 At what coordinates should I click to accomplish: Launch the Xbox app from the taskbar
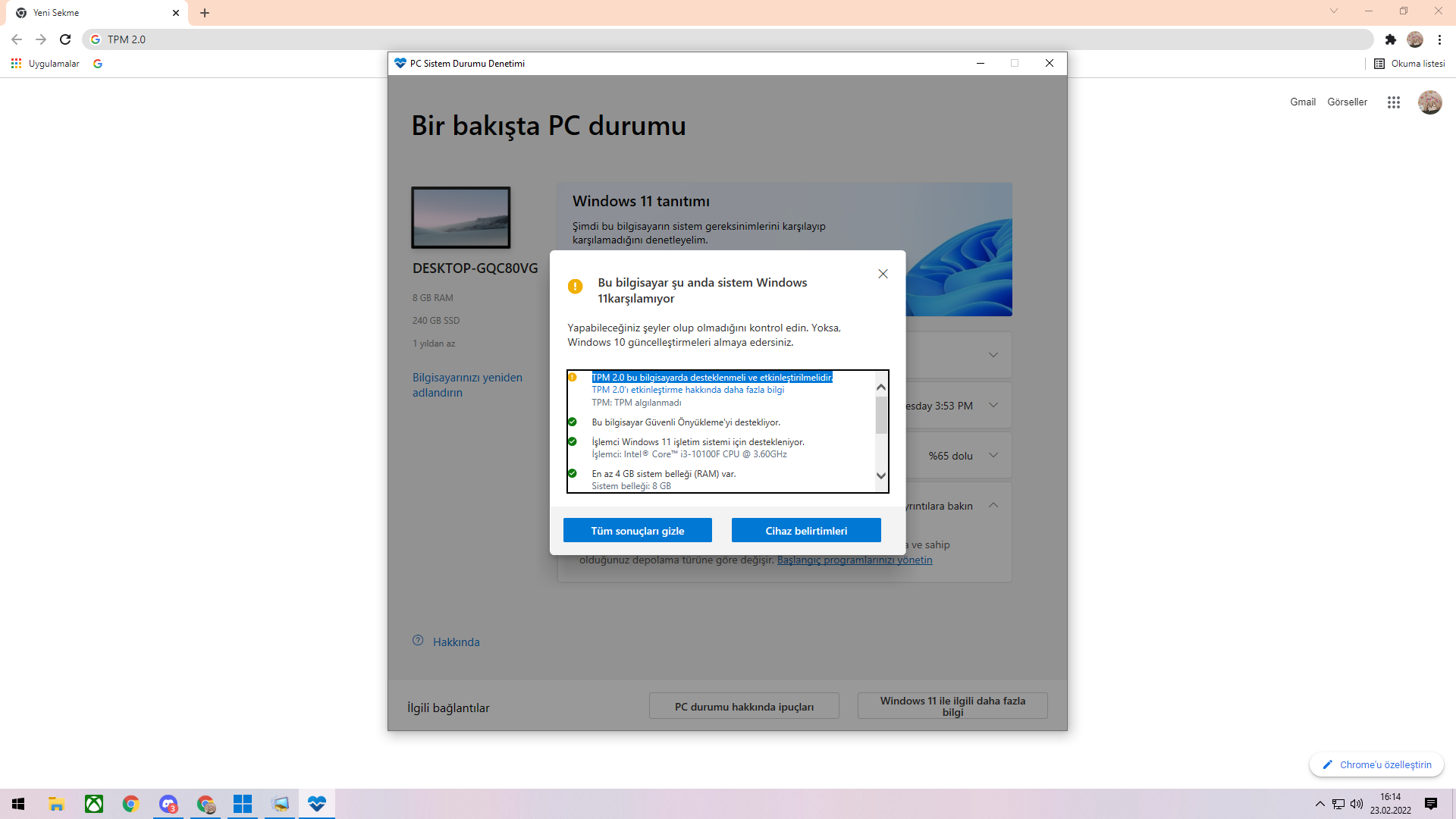tap(94, 804)
